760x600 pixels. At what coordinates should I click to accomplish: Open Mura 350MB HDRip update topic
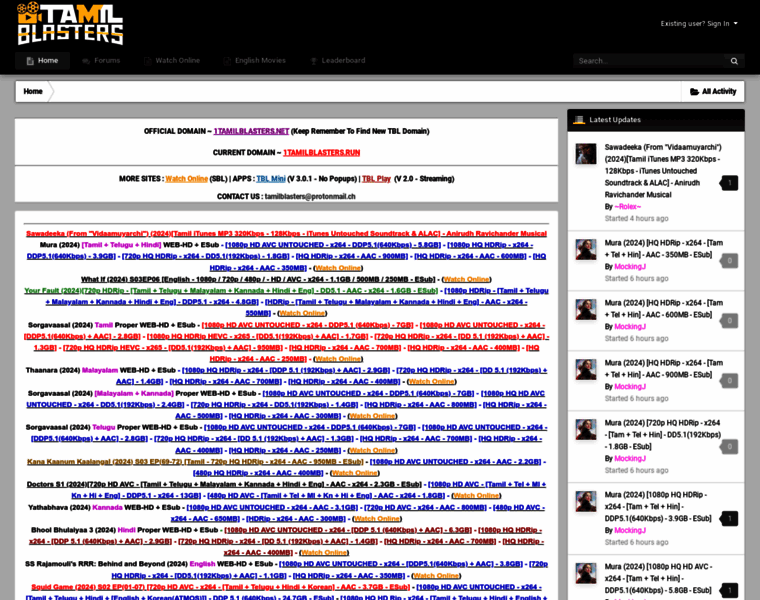coord(664,249)
